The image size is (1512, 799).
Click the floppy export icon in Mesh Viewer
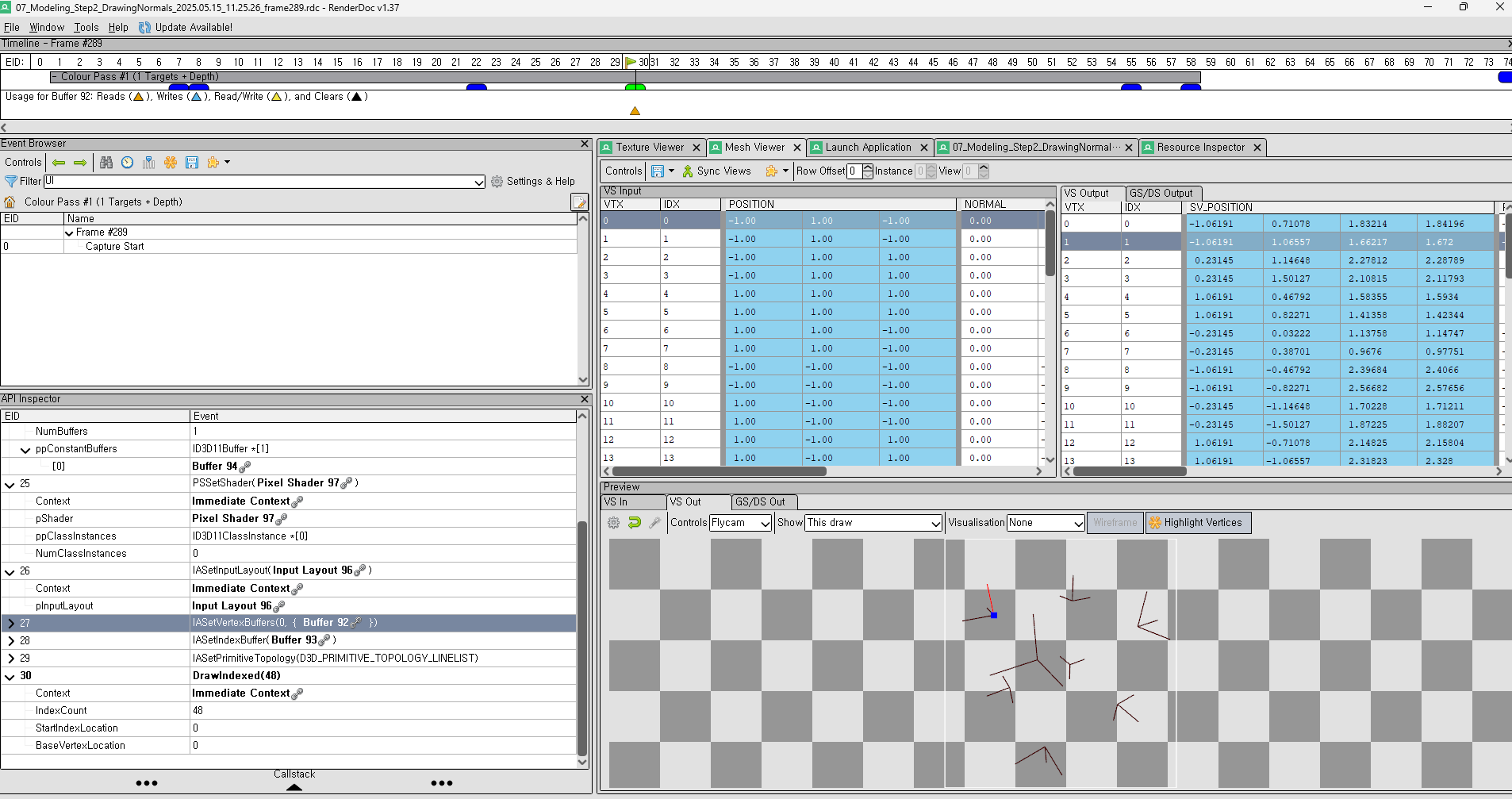click(658, 171)
